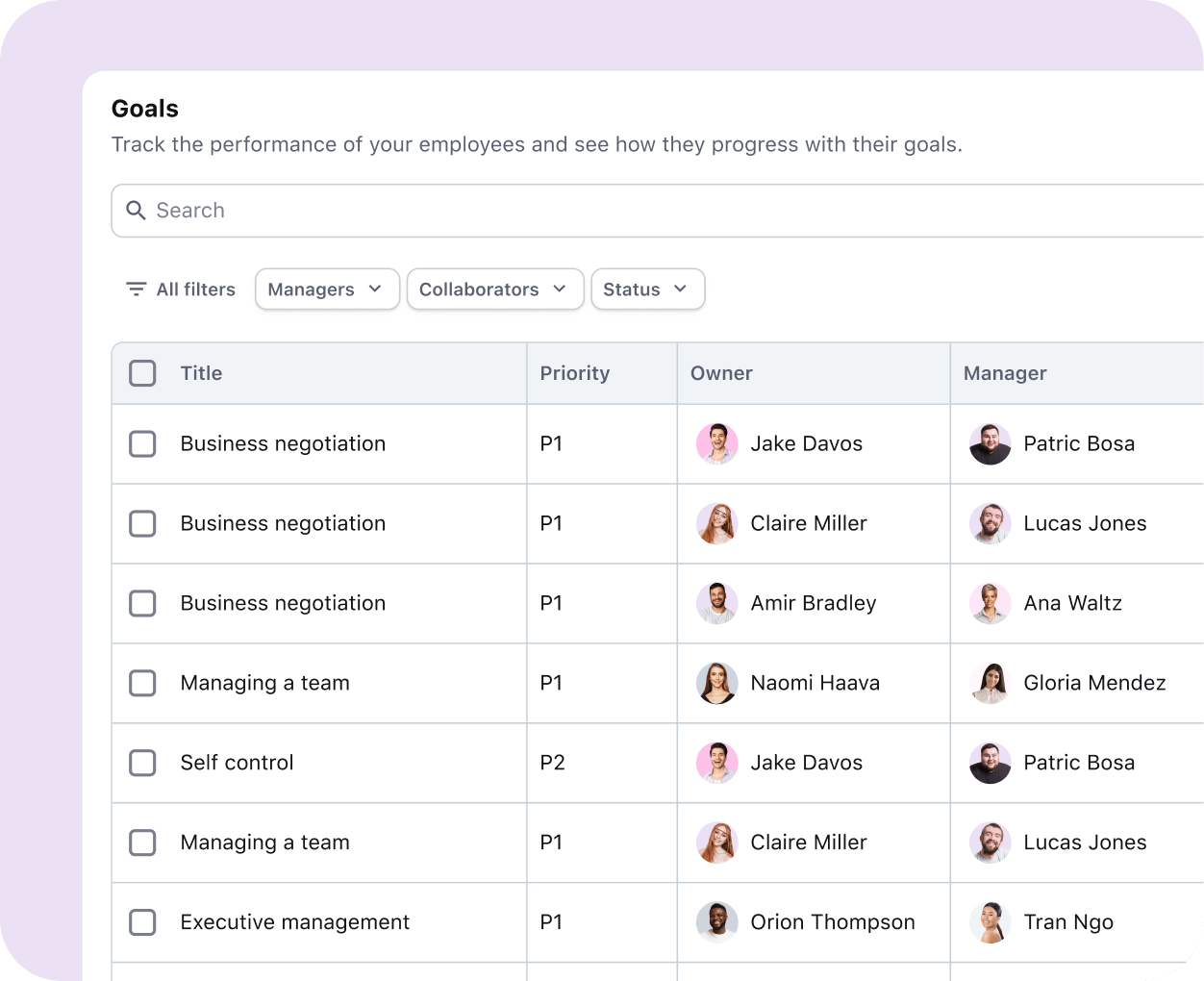Check the Self control row checkbox
Image resolution: width=1204 pixels, height=981 pixels.
tap(142, 764)
